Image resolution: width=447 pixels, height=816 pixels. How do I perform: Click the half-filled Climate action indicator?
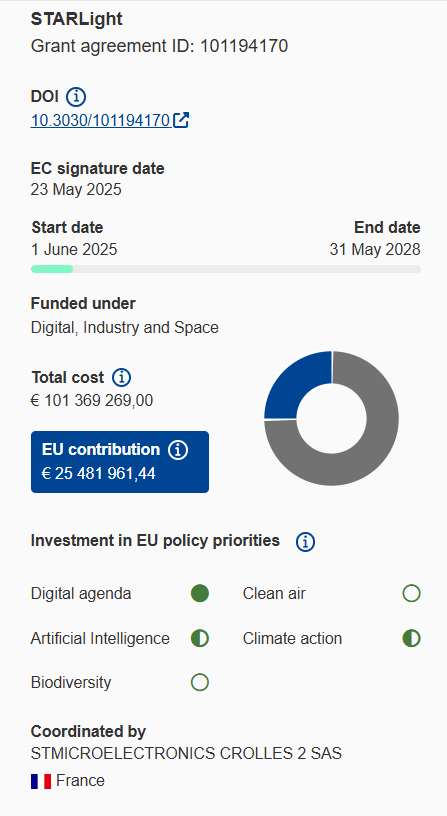(x=412, y=639)
